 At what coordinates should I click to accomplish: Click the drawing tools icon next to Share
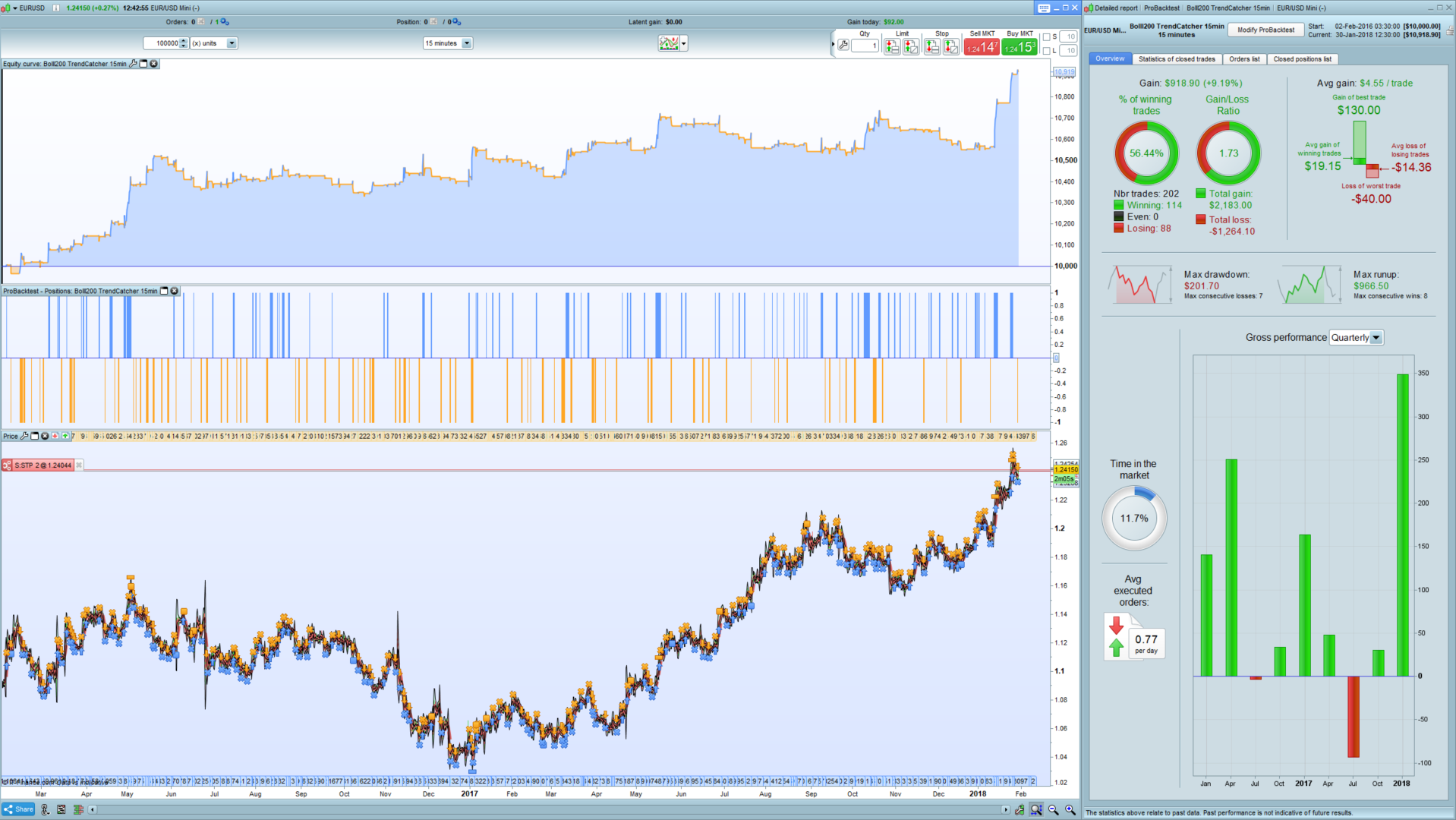(46, 810)
